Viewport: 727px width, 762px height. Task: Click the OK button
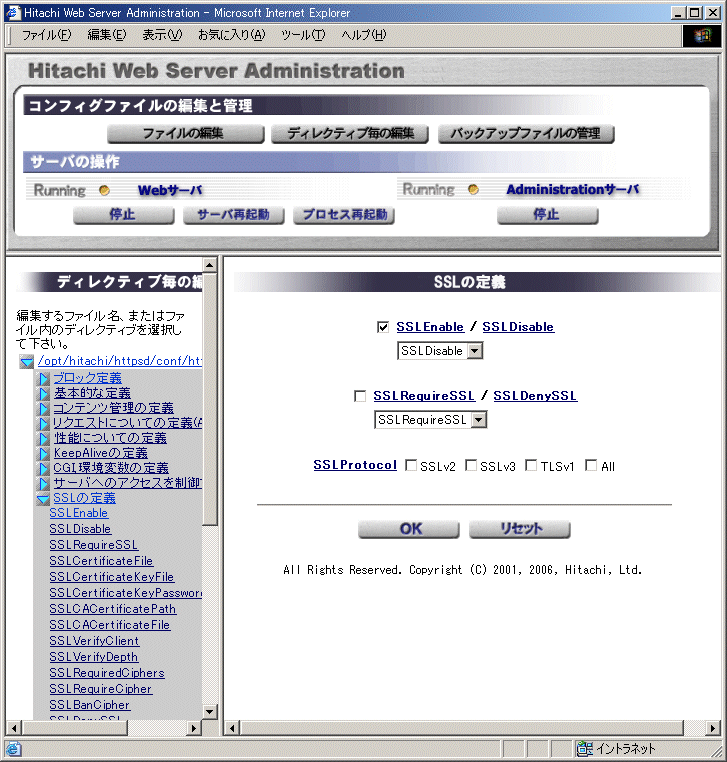[409, 529]
